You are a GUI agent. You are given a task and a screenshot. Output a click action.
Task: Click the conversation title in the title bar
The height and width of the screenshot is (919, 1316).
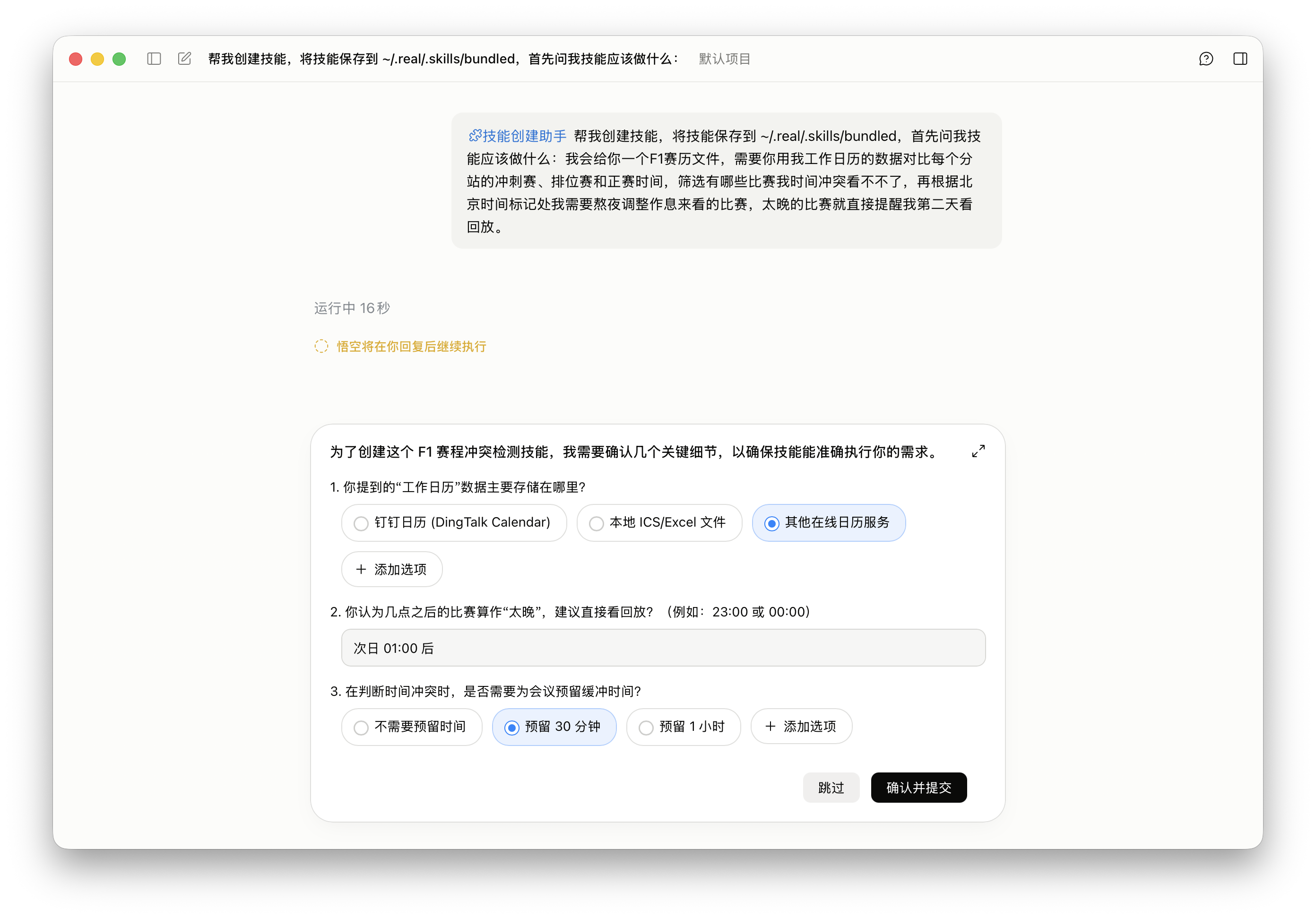click(x=442, y=58)
